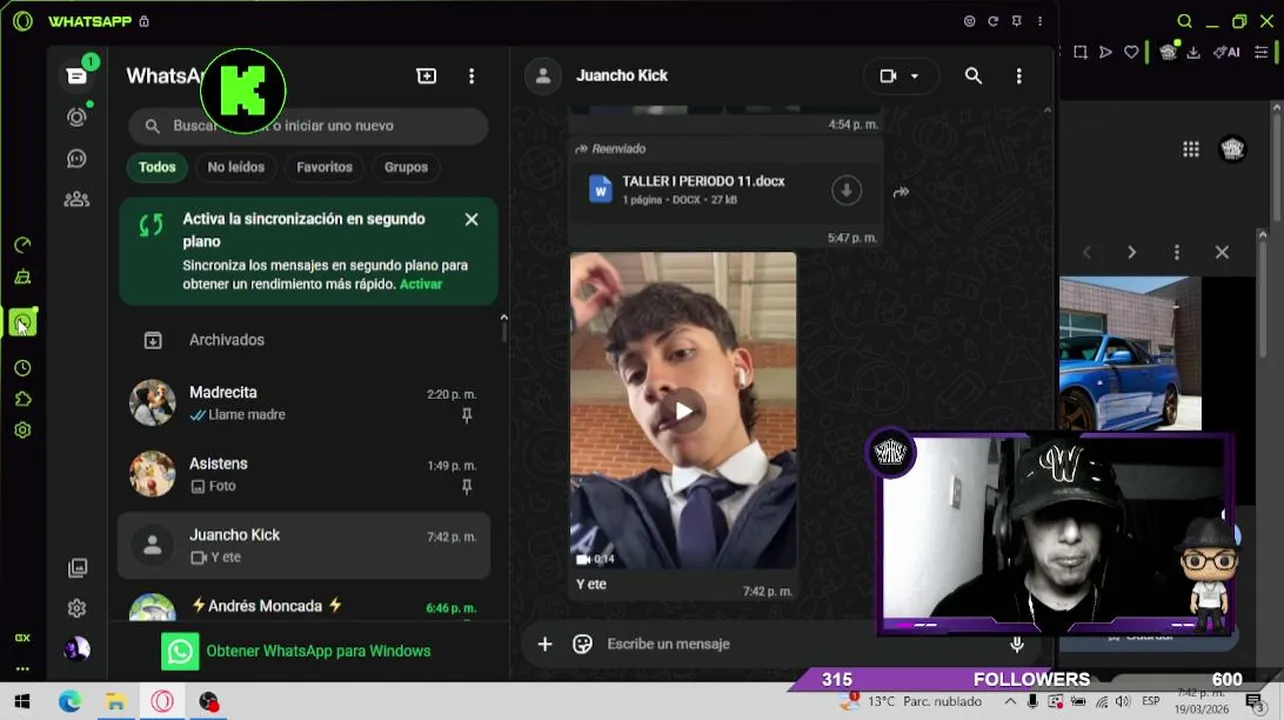Start a new chat with the plus-message icon
This screenshot has width=1284, height=720.
(427, 76)
